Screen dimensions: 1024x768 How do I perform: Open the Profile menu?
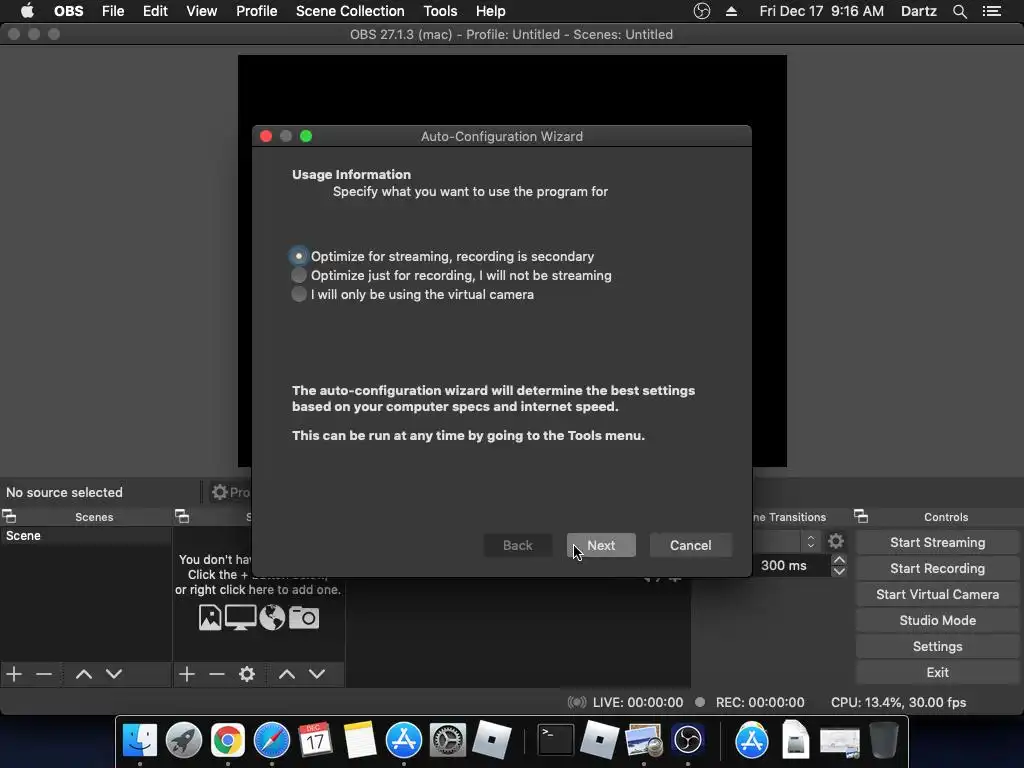point(257,11)
